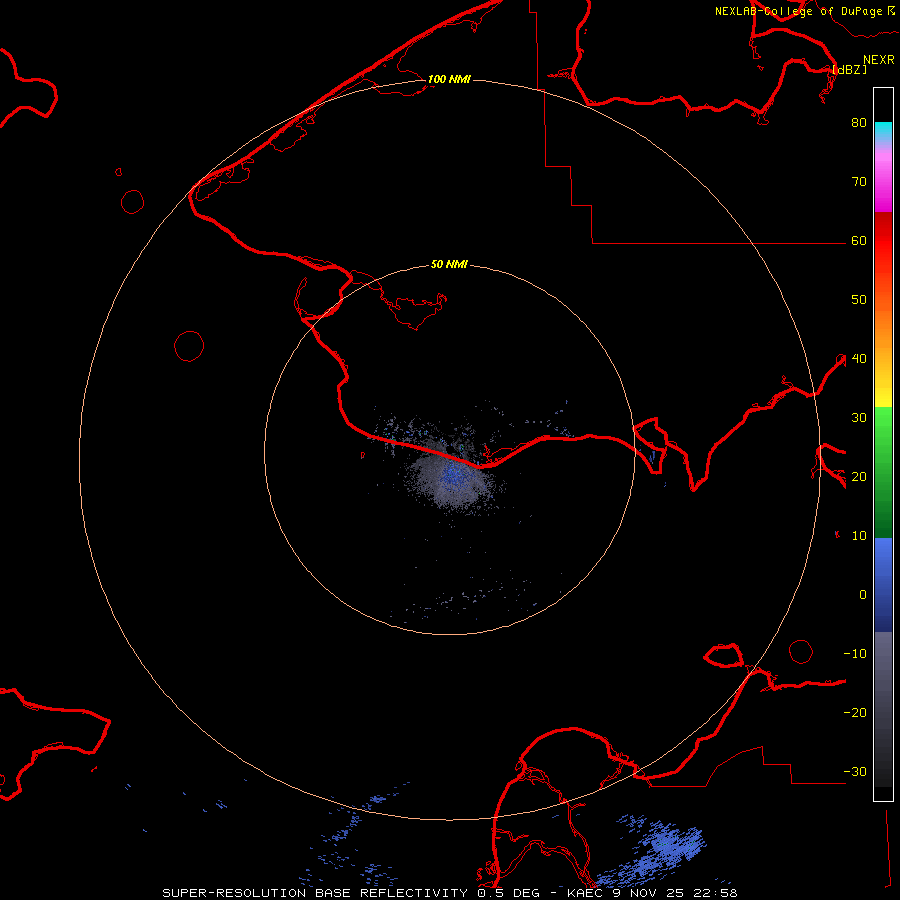
Task: Click the gray-blue radar echo cluster at the center
Action: click(451, 476)
